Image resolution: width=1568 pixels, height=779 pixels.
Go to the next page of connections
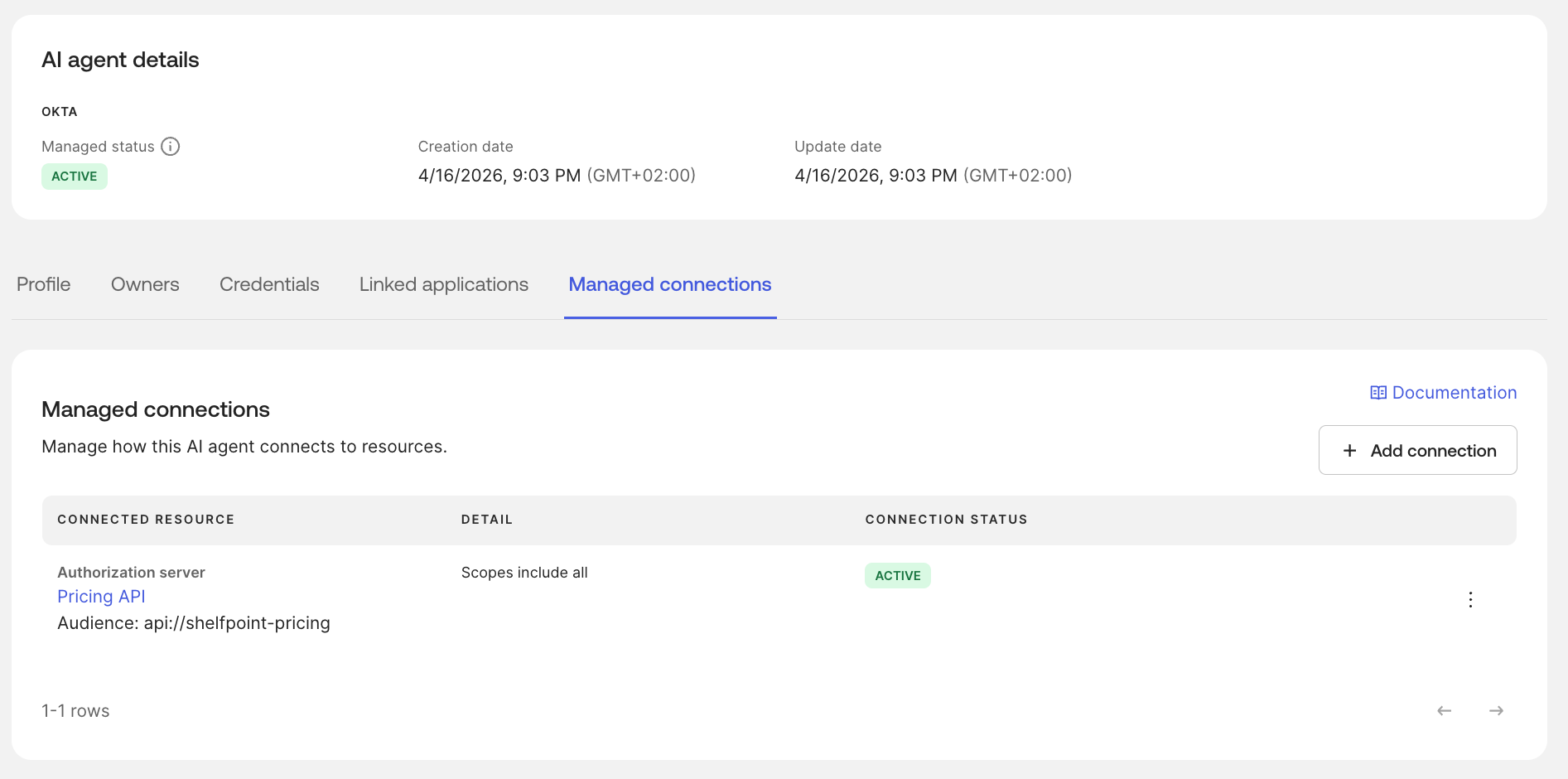[1496, 710]
